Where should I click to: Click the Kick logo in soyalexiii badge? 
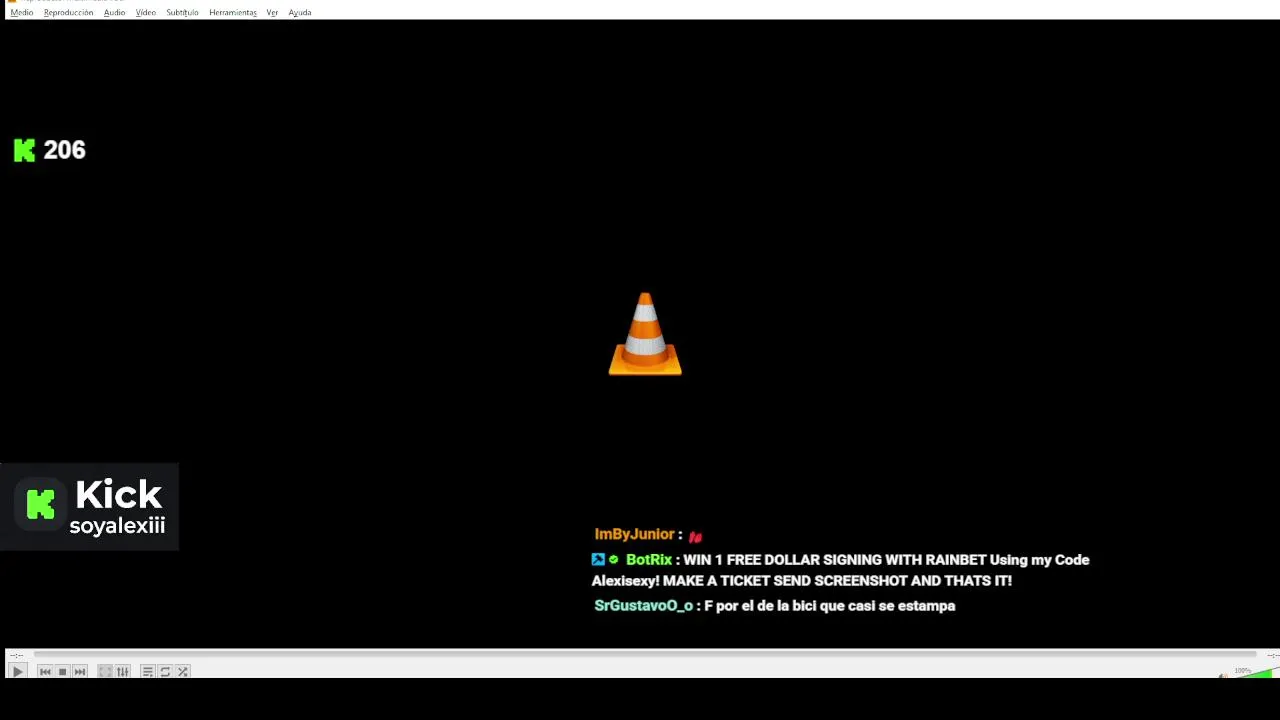tap(40, 504)
